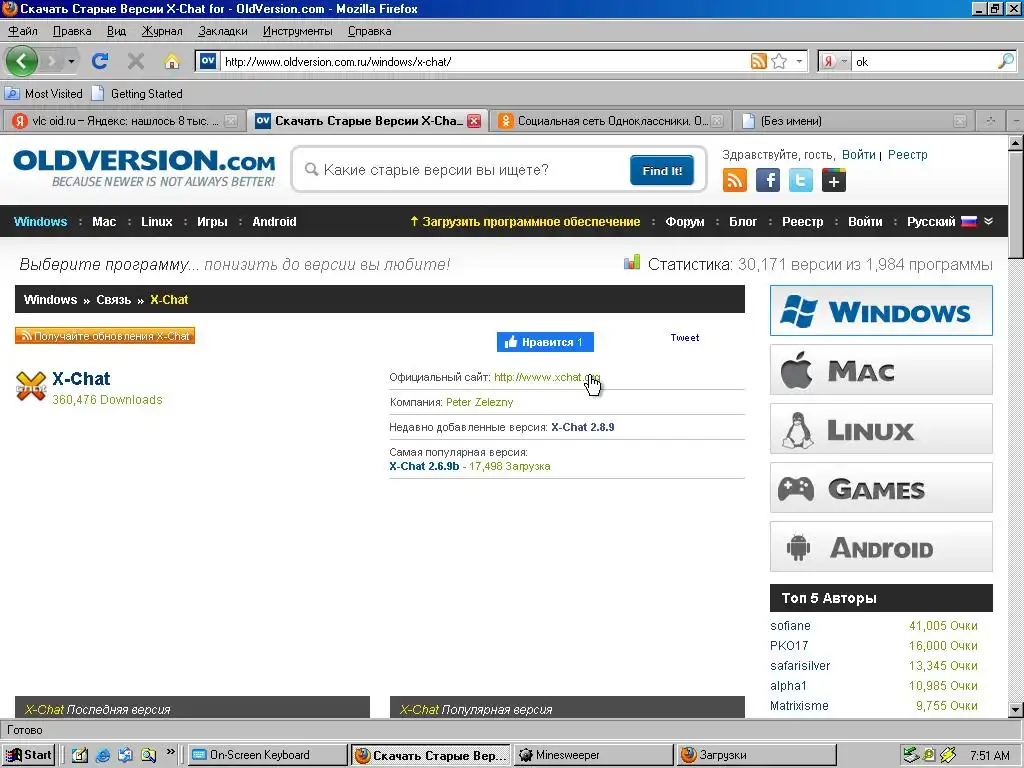Screen dimensions: 1024x768
Task: Open the Журнал menu
Action: 162,31
